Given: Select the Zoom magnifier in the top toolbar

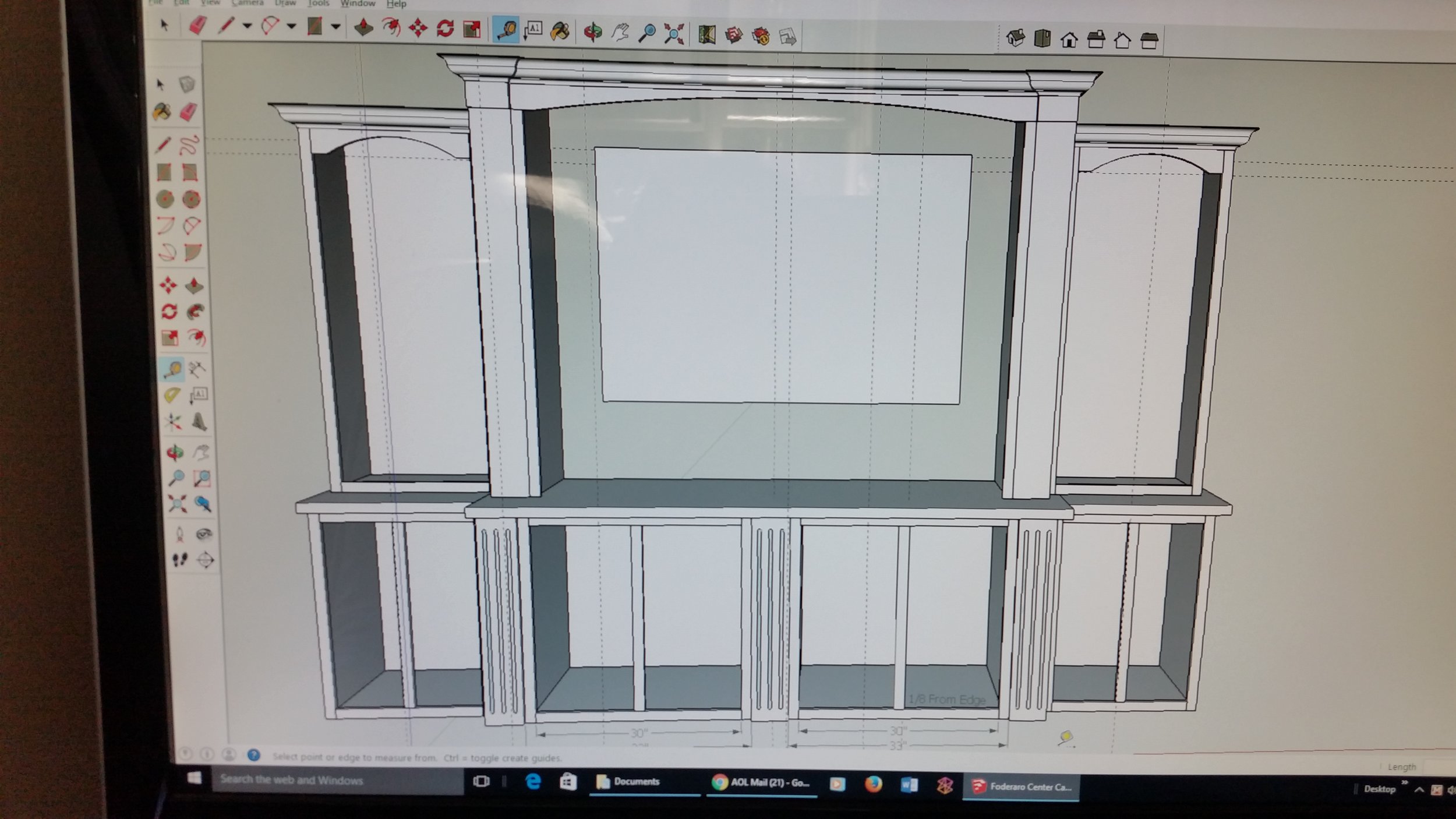Looking at the screenshot, I should [x=646, y=33].
